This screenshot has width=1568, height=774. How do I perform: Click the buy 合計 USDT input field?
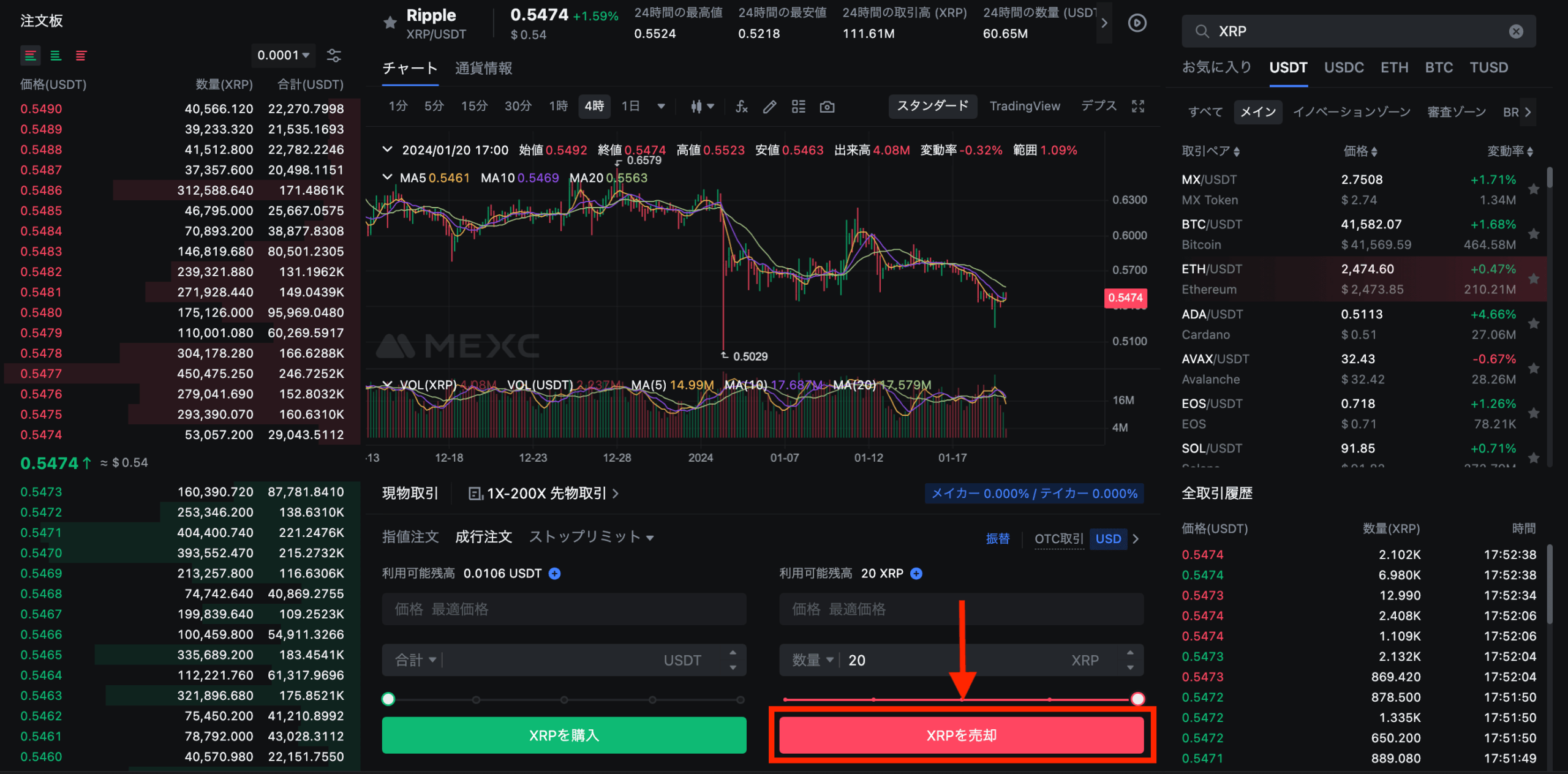564,660
